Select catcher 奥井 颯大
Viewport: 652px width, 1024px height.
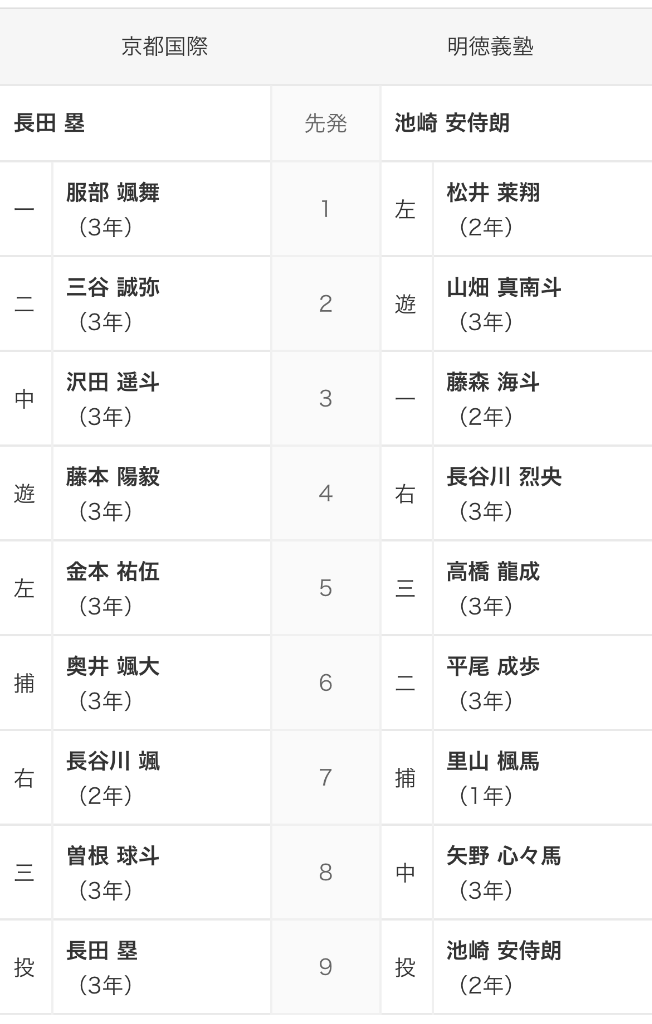pos(113,666)
